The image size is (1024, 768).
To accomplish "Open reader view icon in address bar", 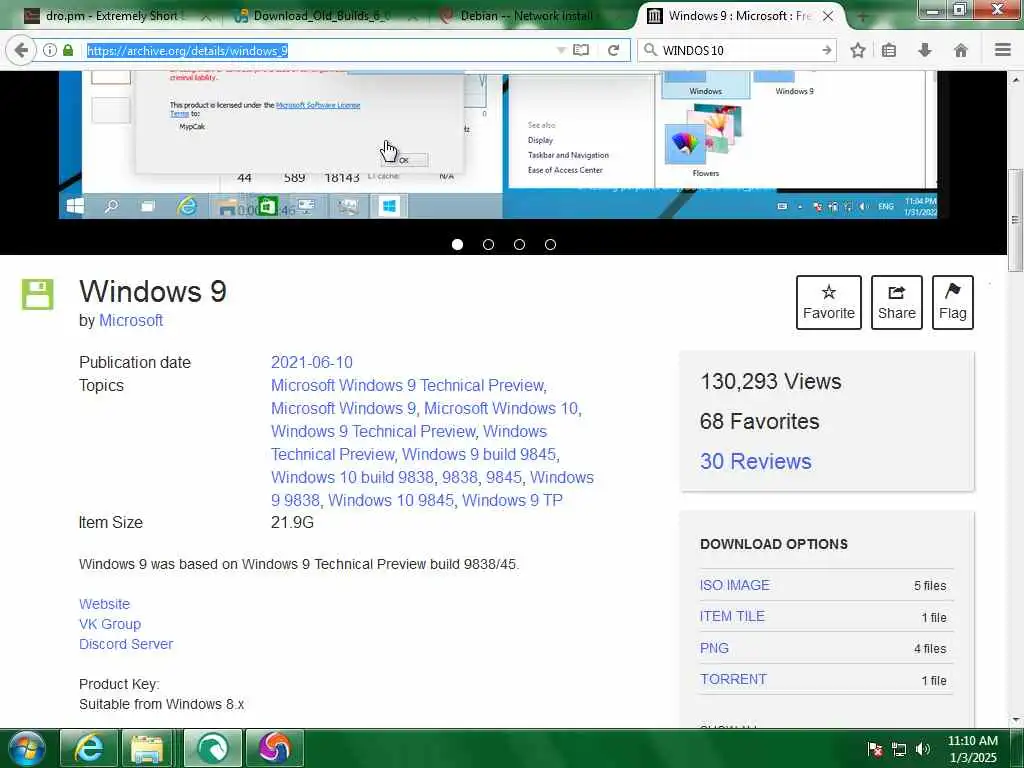I will coord(581,50).
